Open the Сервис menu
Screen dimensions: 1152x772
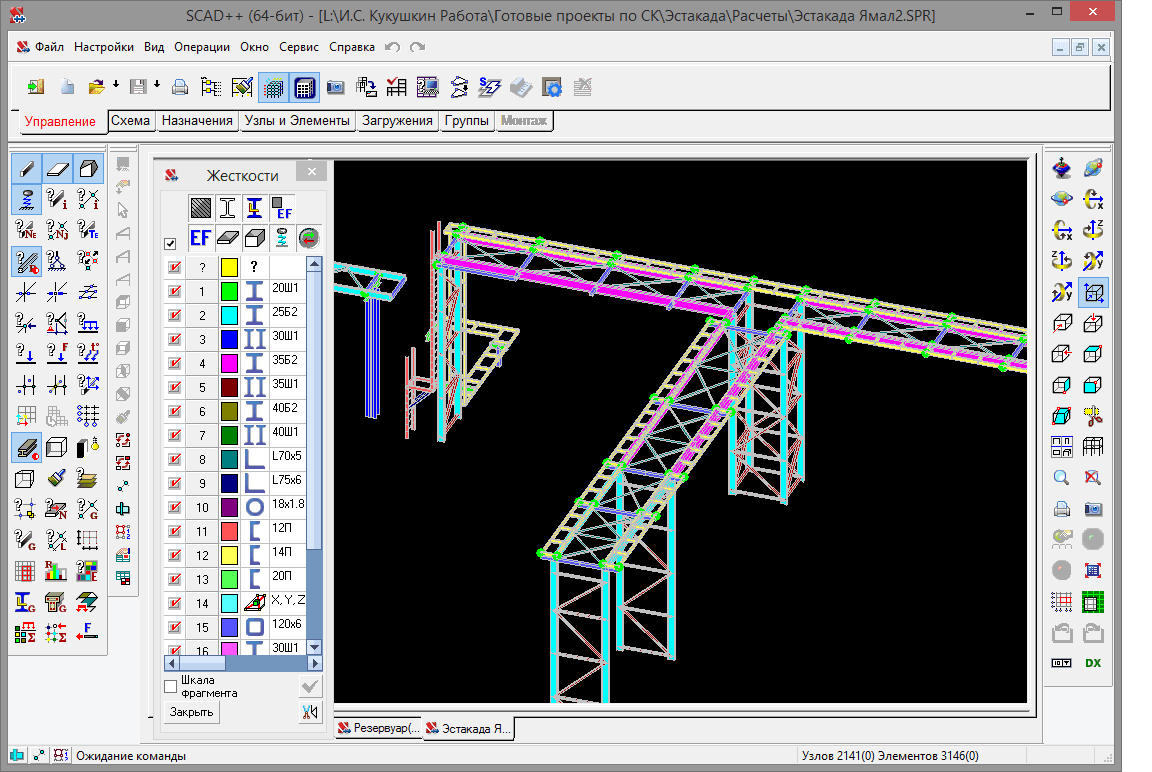299,47
